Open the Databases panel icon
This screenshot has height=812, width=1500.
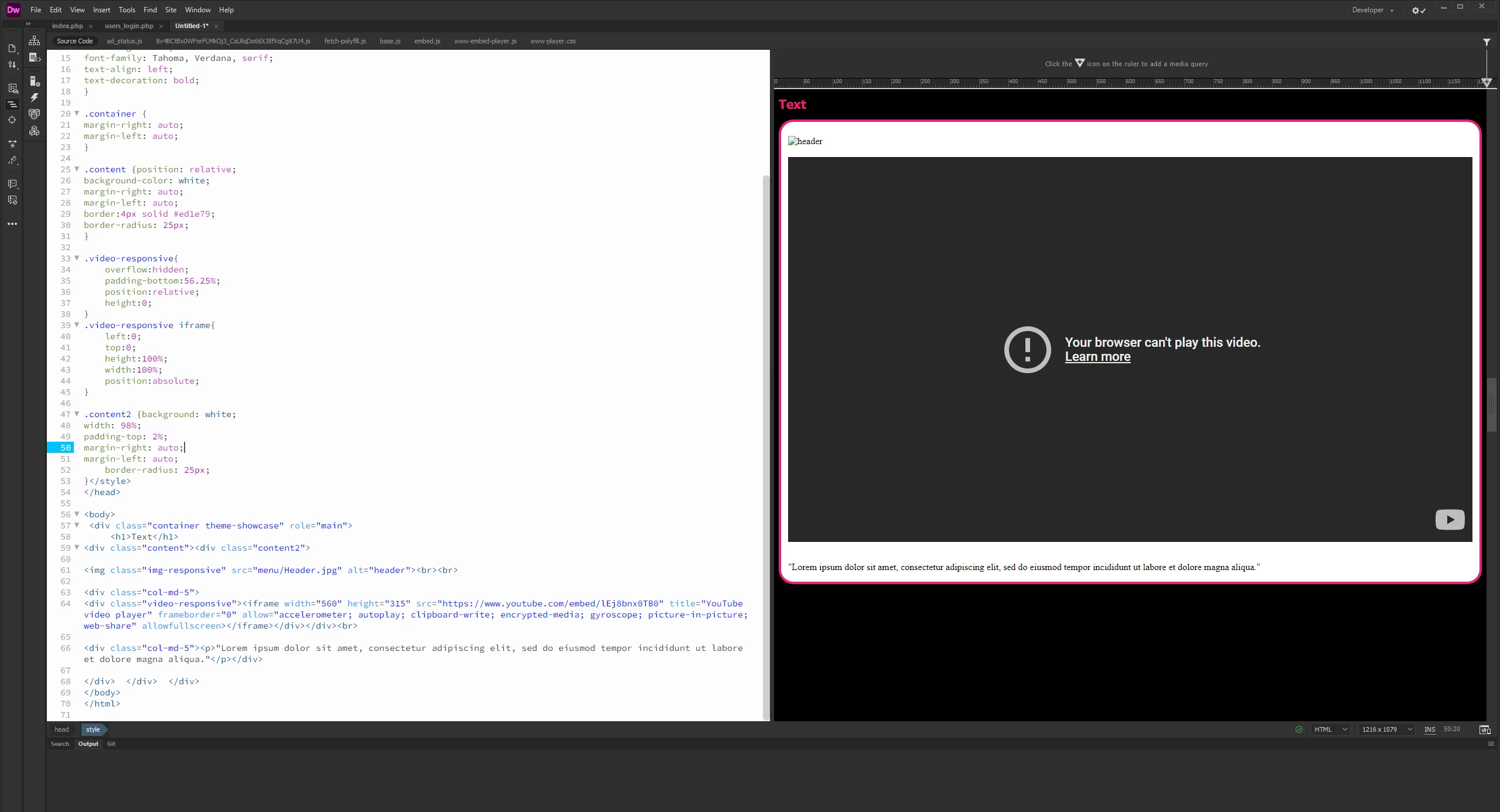pyautogui.click(x=35, y=114)
